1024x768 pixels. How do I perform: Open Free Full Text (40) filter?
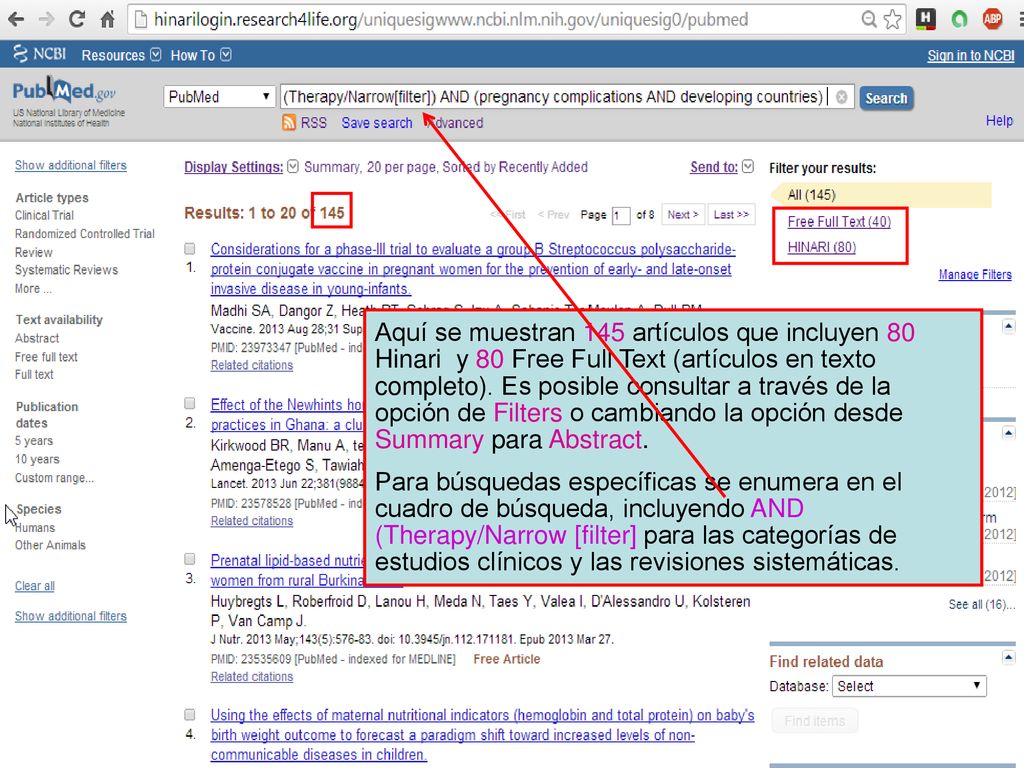click(x=839, y=221)
